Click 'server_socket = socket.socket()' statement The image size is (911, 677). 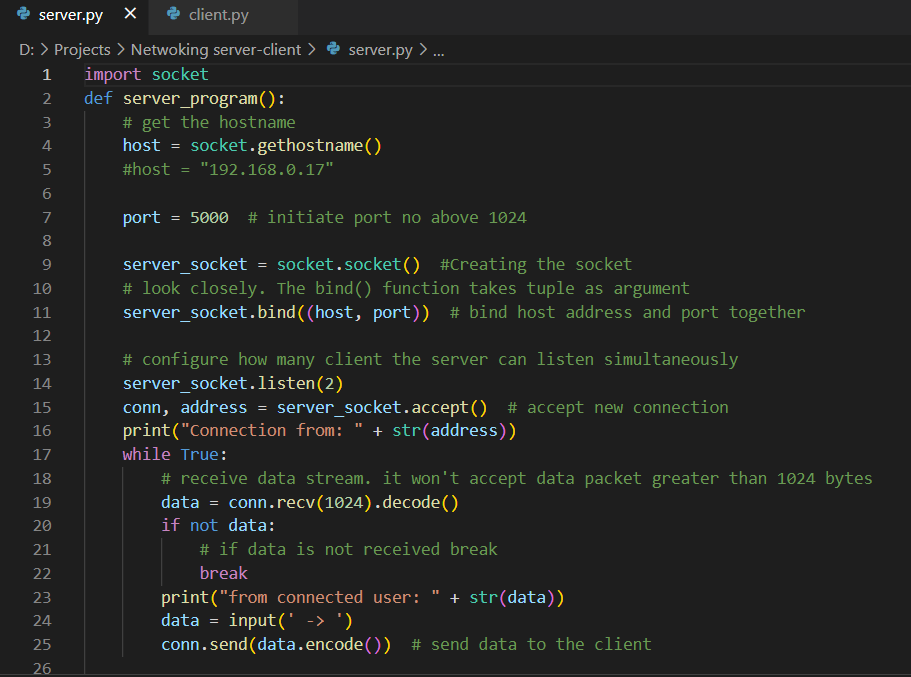point(271,265)
